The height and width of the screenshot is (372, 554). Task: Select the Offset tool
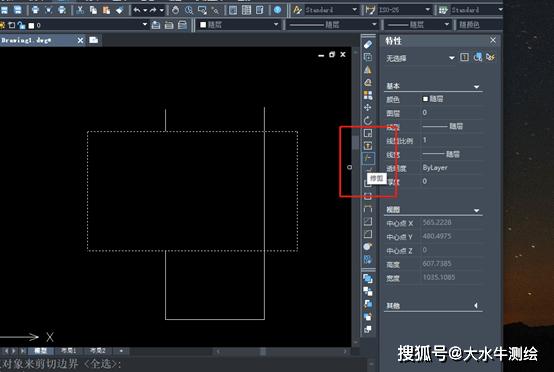pyautogui.click(x=368, y=83)
